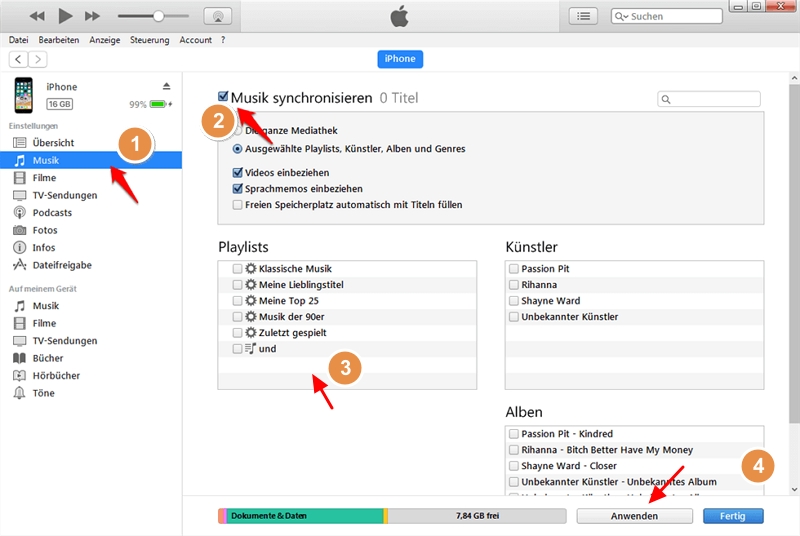Click the Play button in playback controls

click(x=65, y=16)
